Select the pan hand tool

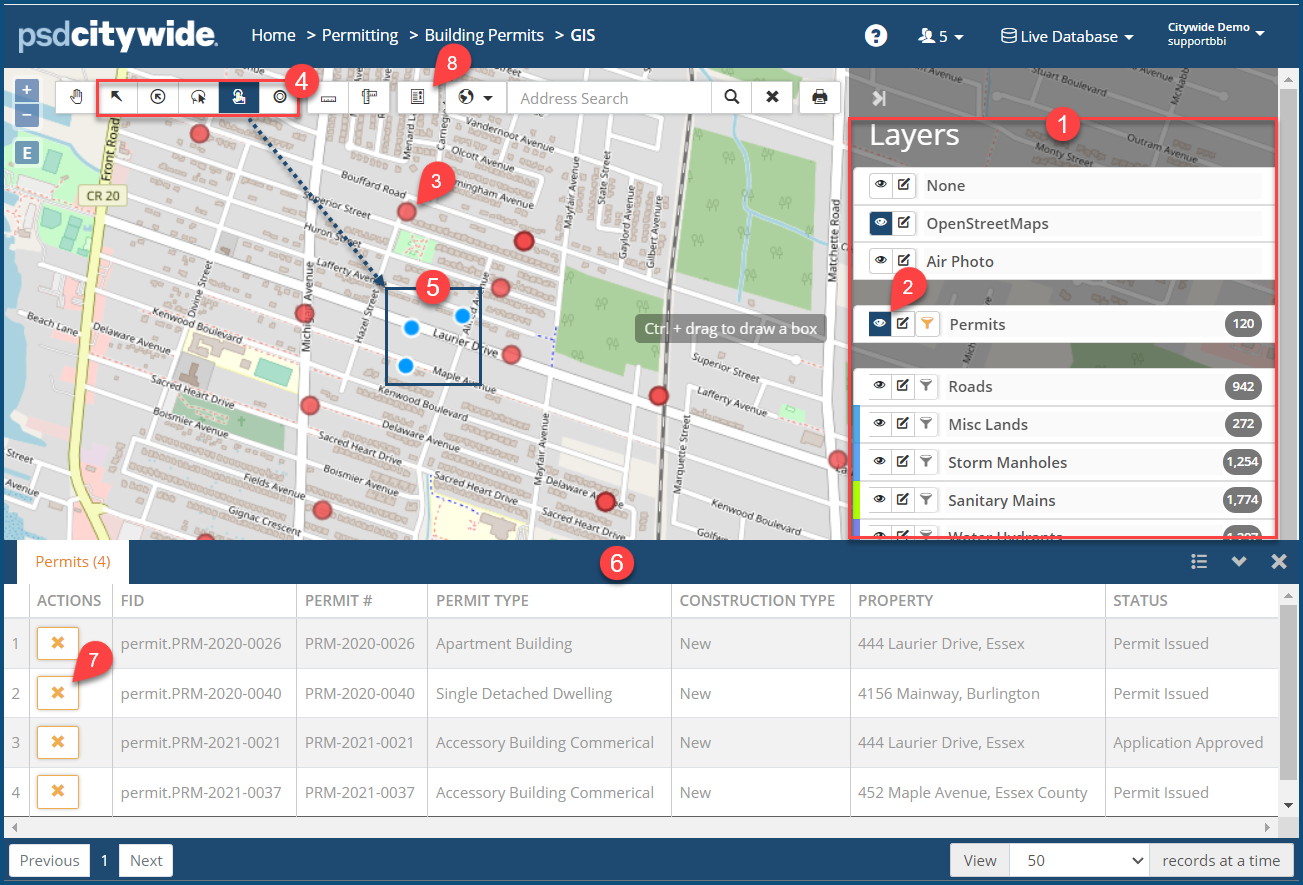[76, 97]
